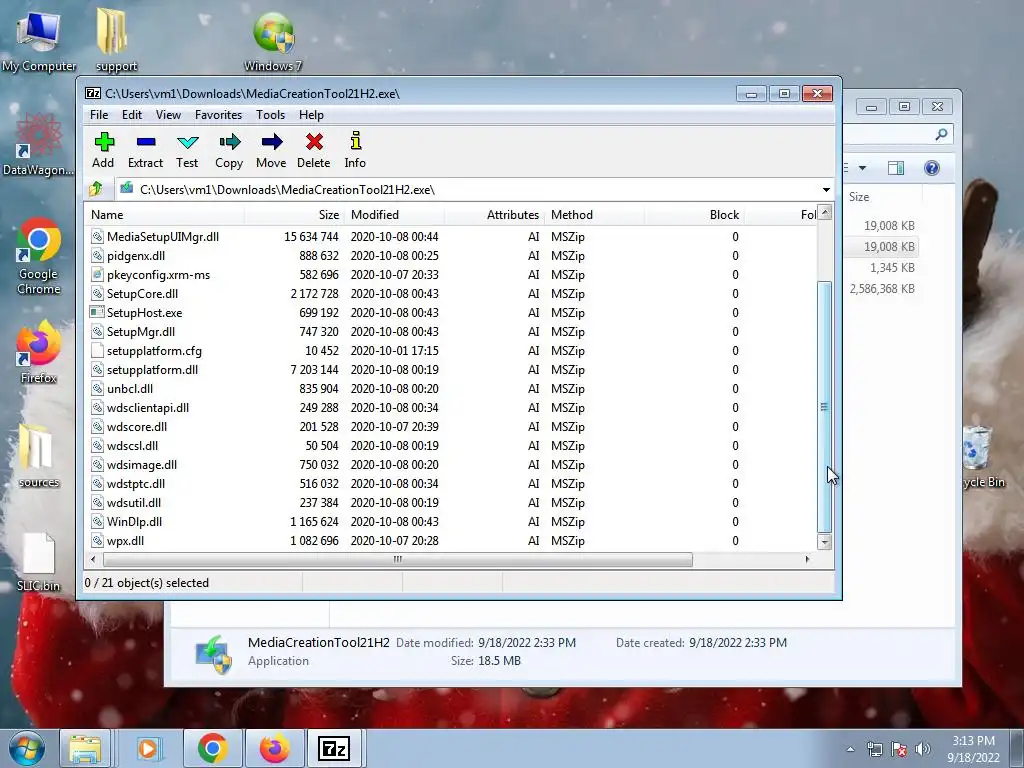The height and width of the screenshot is (768, 1024).
Task: Open Action Center flag tray icon
Action: (899, 749)
